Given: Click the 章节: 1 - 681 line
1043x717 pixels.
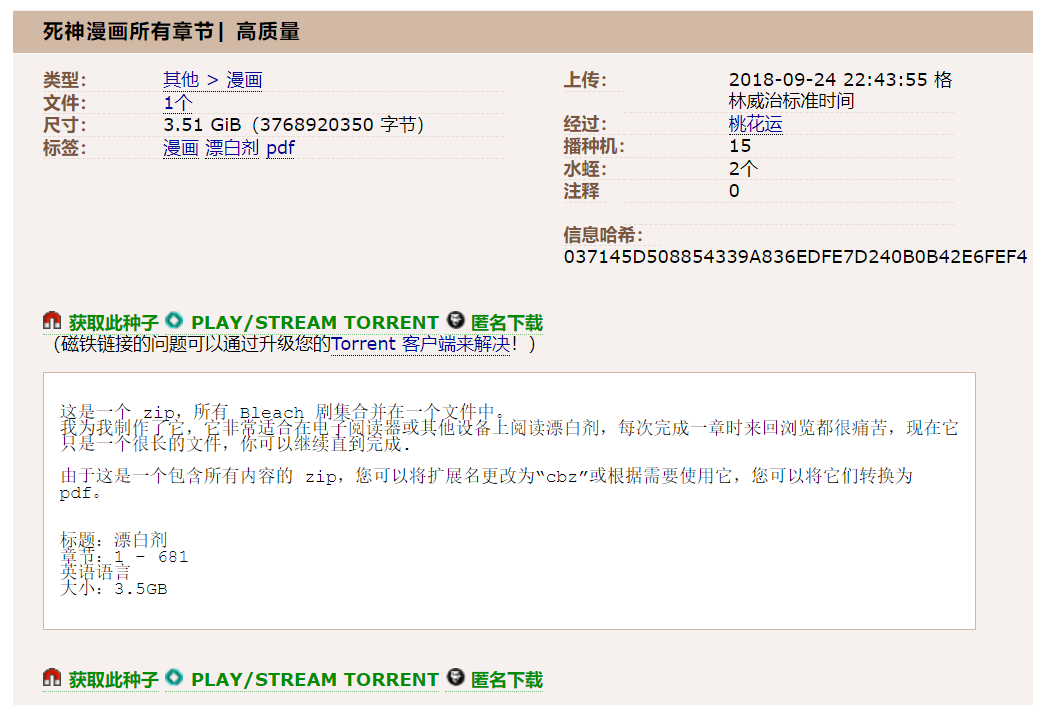Looking at the screenshot, I should pos(124,556).
